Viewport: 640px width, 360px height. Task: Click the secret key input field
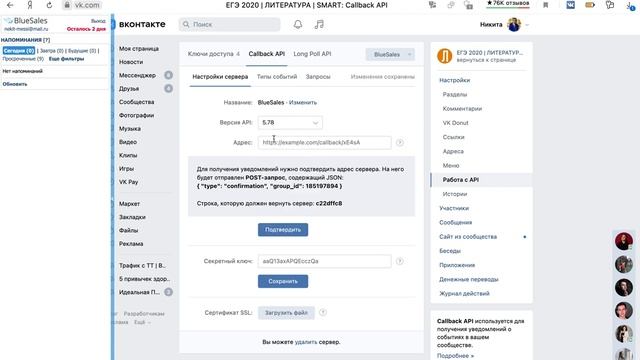point(324,261)
